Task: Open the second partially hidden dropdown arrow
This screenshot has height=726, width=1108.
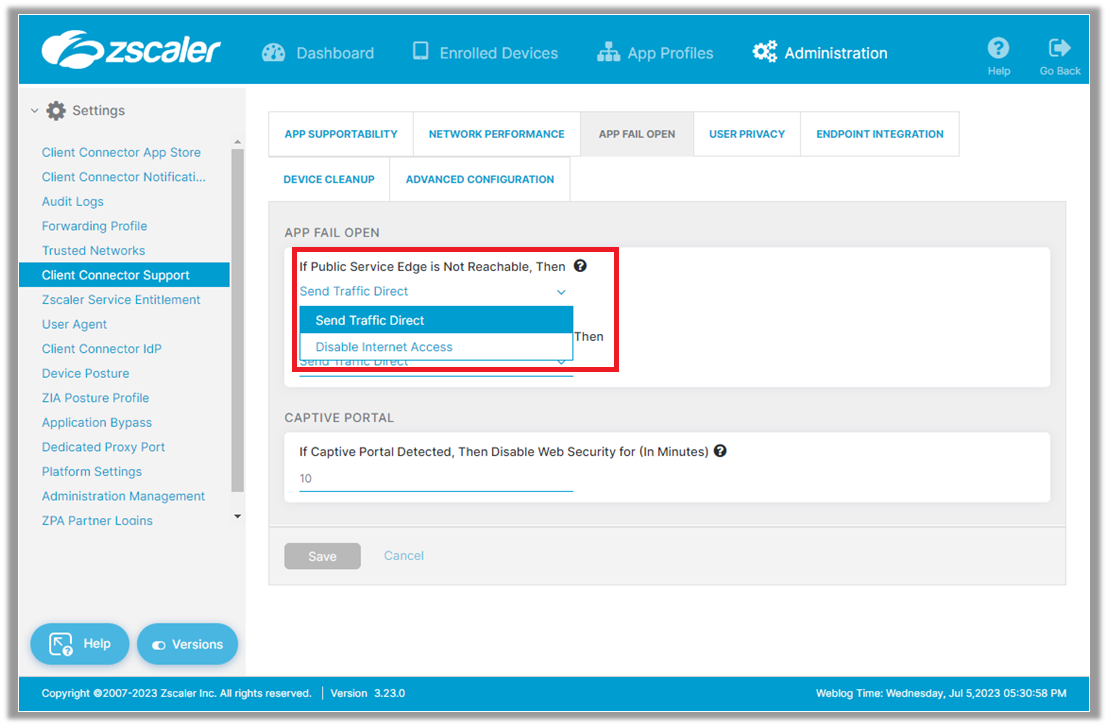Action: point(561,363)
